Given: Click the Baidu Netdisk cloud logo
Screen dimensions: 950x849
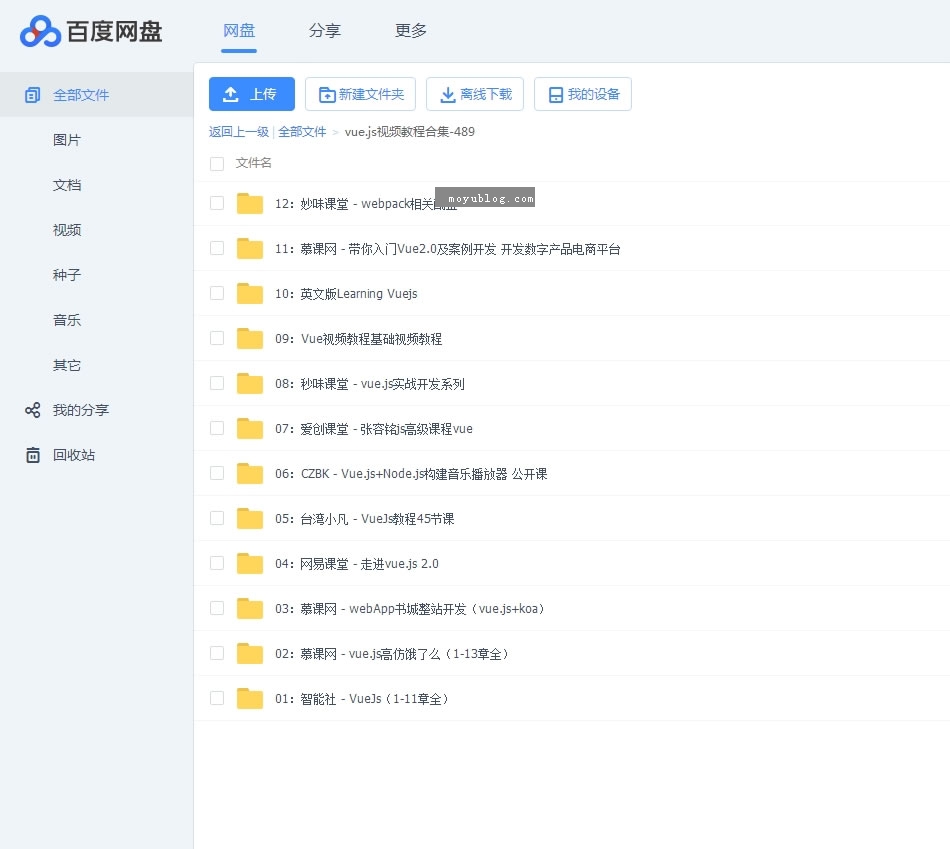Looking at the screenshot, I should [x=40, y=32].
